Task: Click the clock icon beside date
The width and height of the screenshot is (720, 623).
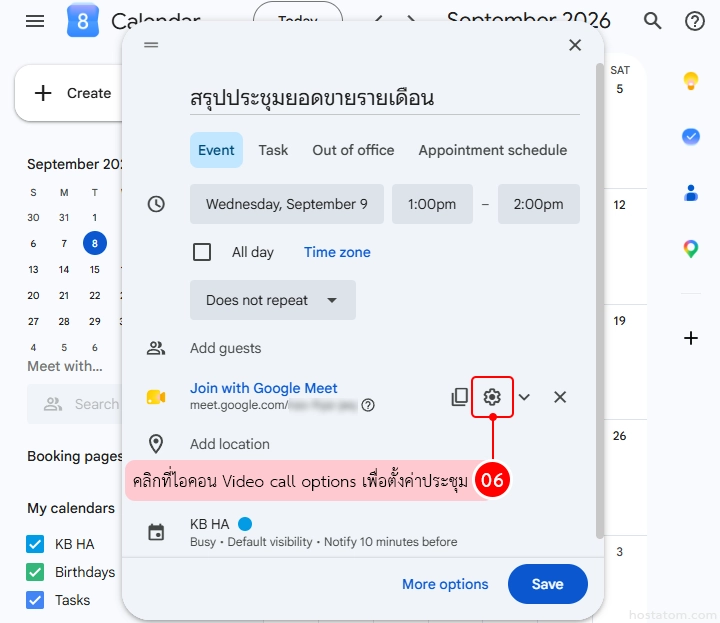Action: [156, 204]
